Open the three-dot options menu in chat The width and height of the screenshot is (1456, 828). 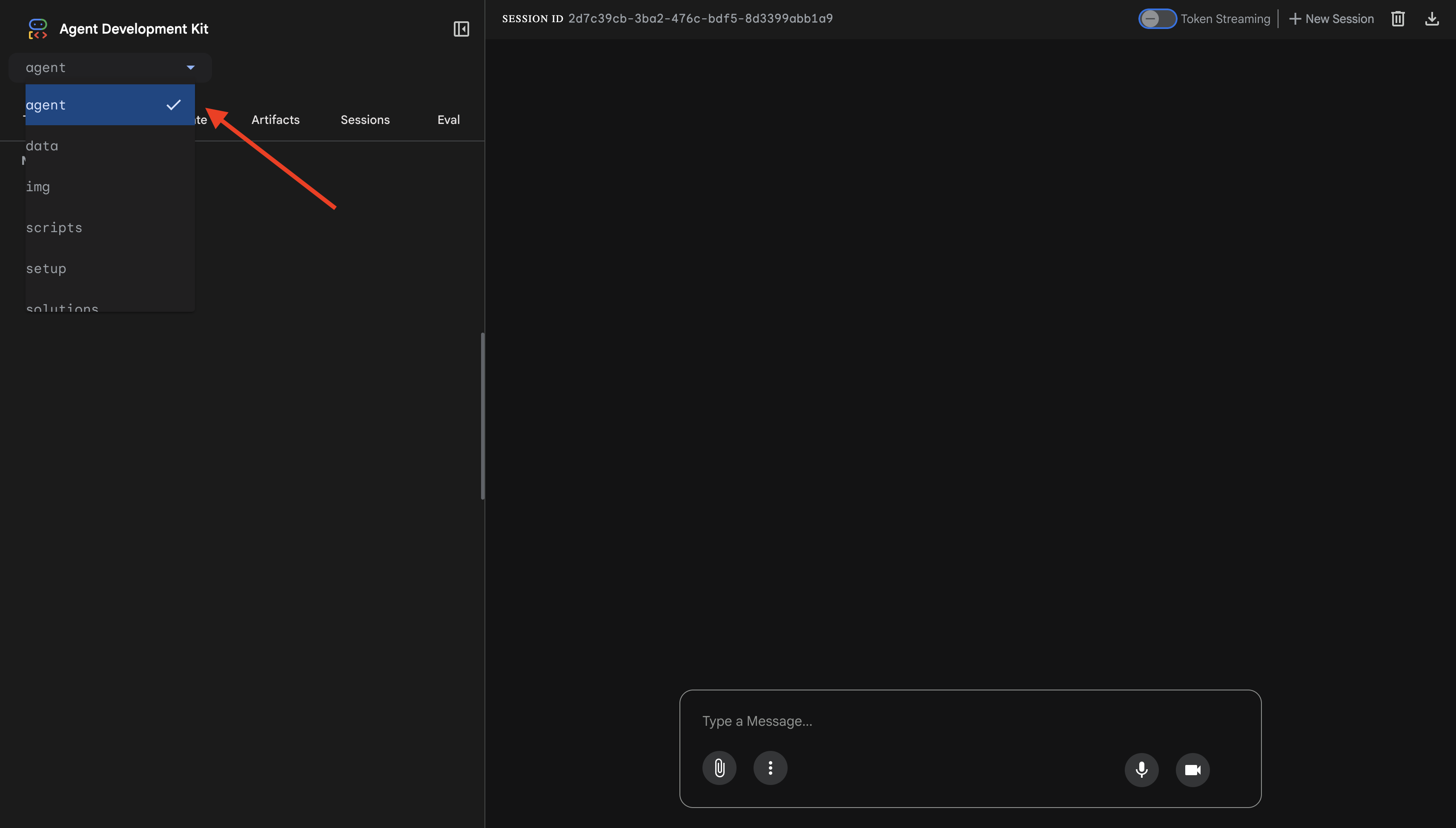[x=771, y=768]
